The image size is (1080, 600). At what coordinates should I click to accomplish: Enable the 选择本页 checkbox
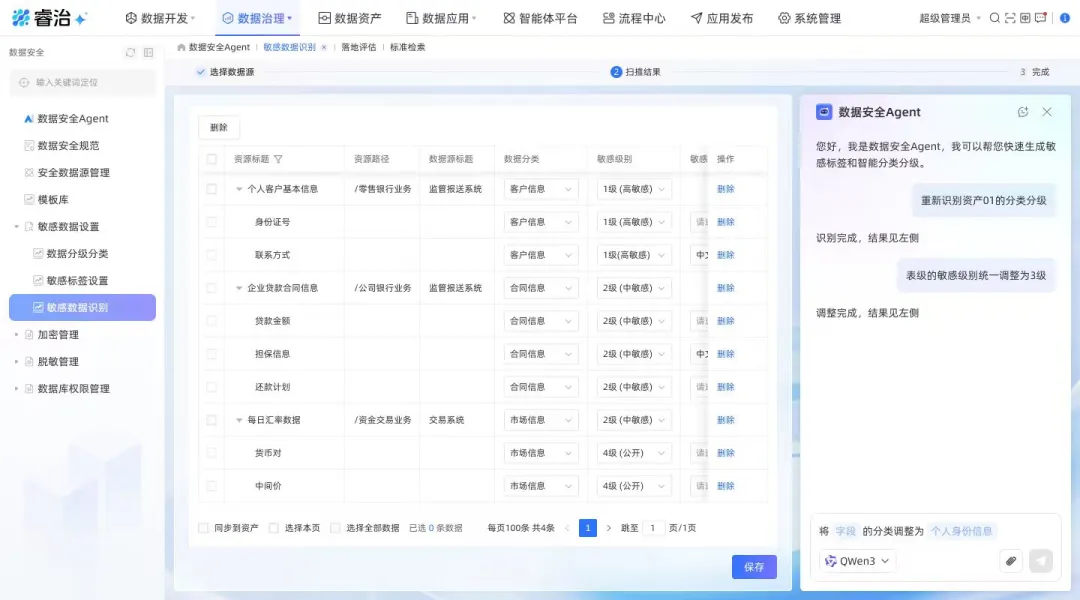coord(273,528)
